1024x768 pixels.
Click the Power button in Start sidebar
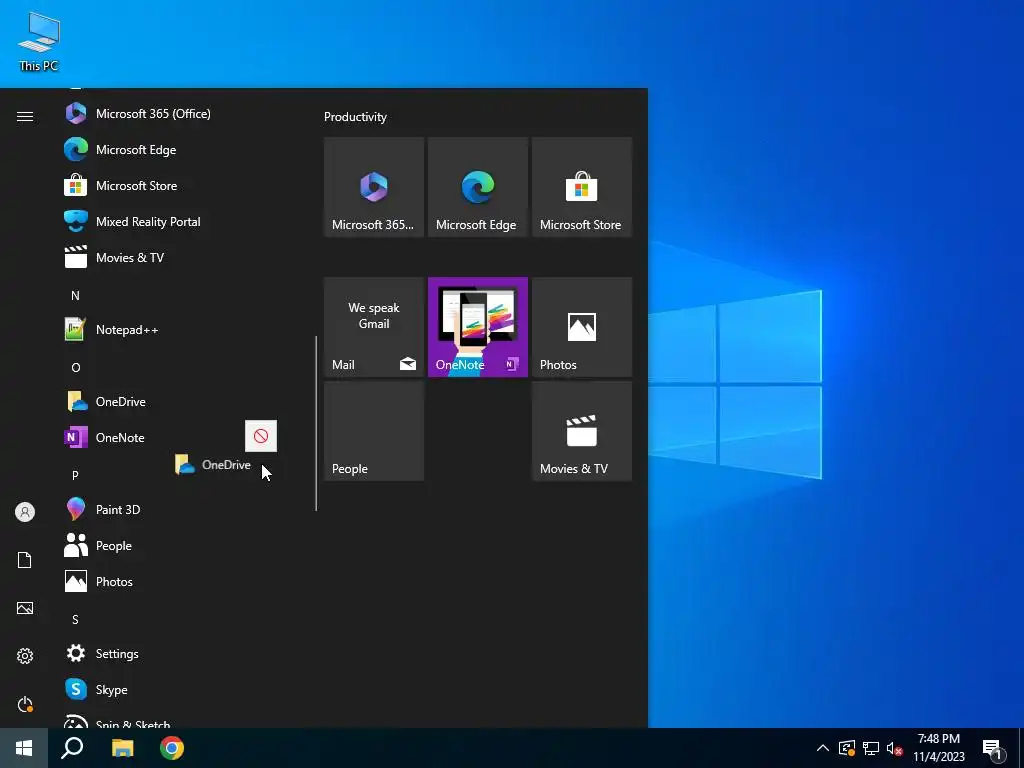pyautogui.click(x=25, y=704)
